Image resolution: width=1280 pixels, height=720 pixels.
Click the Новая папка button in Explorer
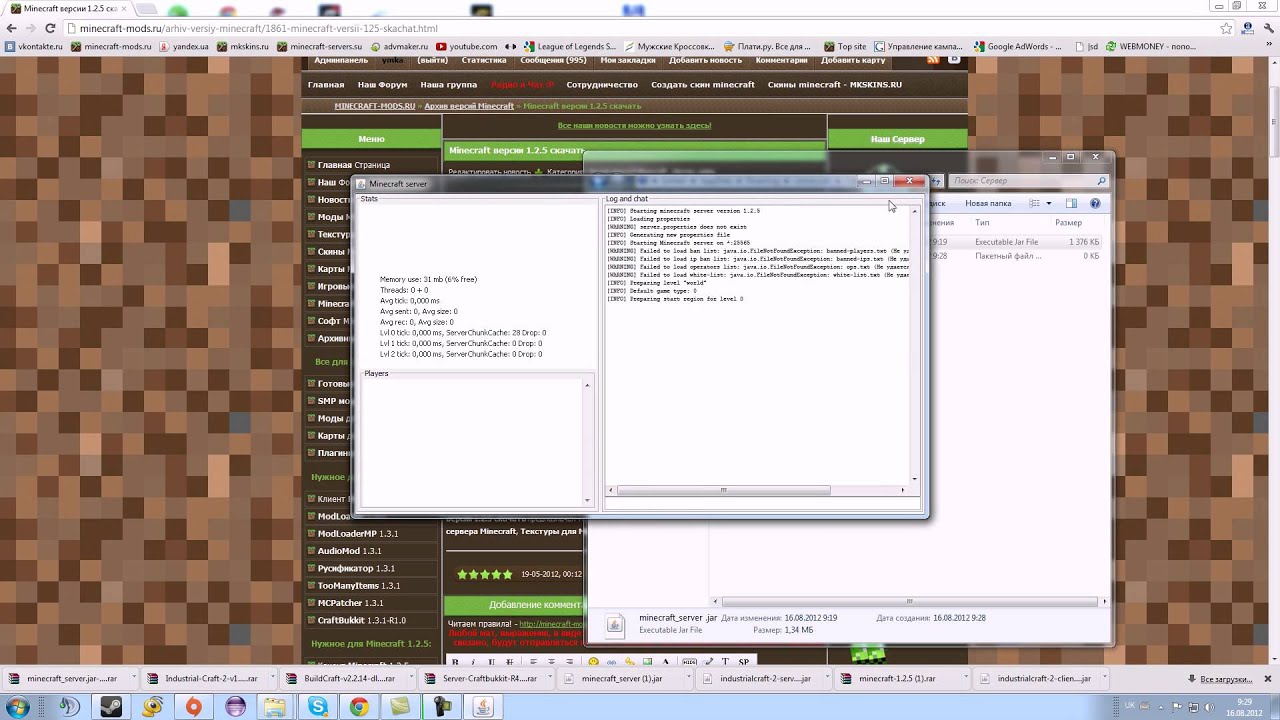click(x=988, y=203)
